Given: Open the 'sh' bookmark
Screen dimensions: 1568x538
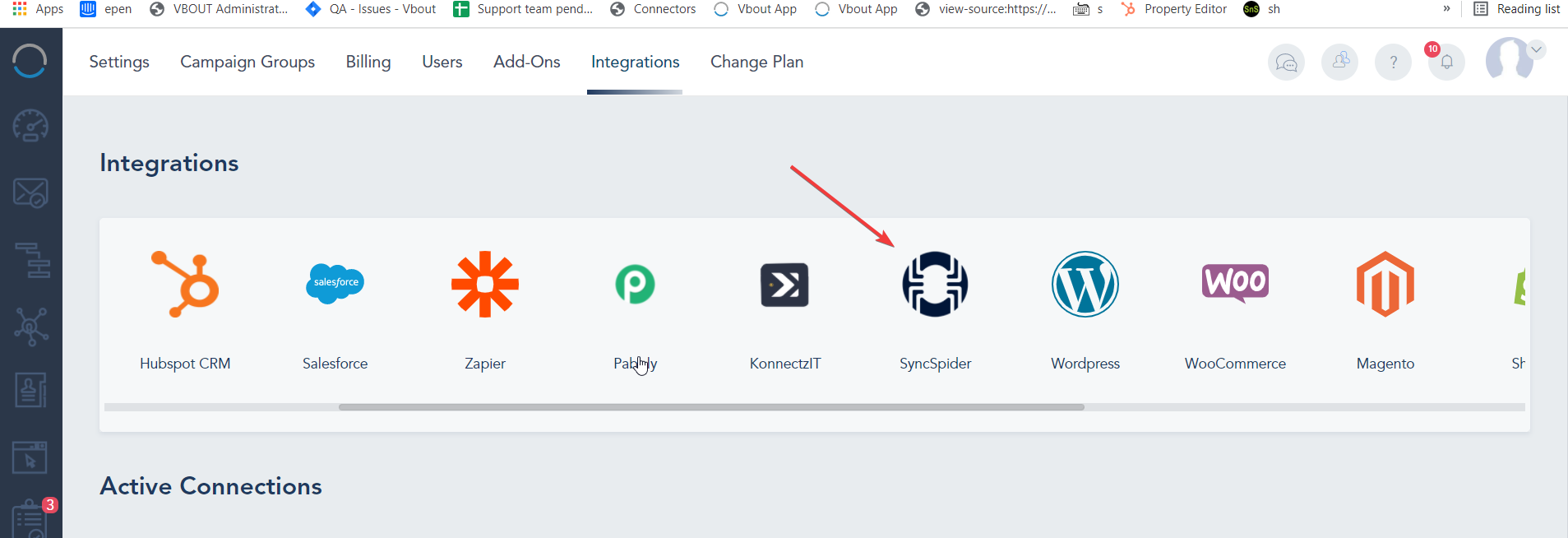Looking at the screenshot, I should coord(1262,9).
